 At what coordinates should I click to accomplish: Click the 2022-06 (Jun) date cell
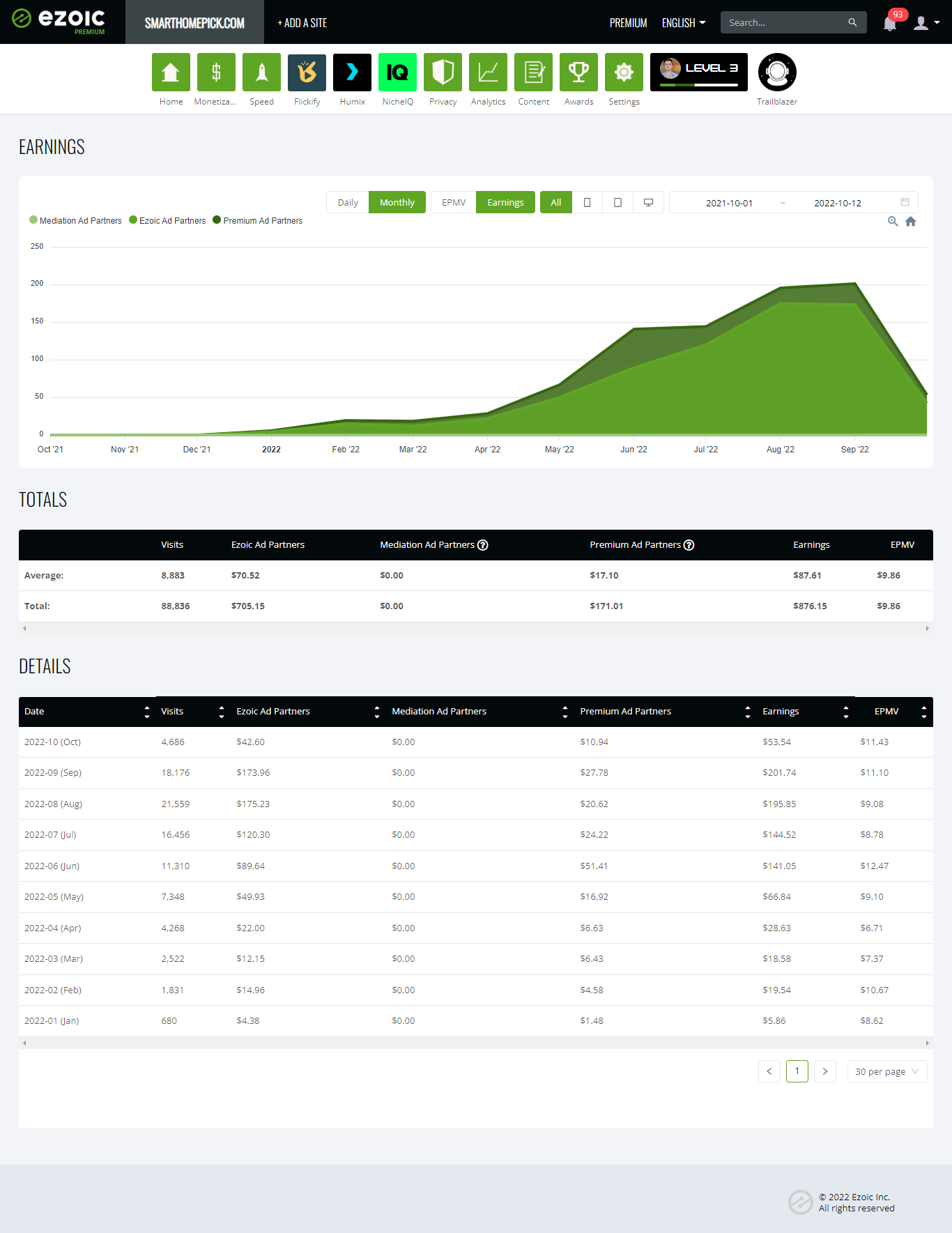coord(52,866)
